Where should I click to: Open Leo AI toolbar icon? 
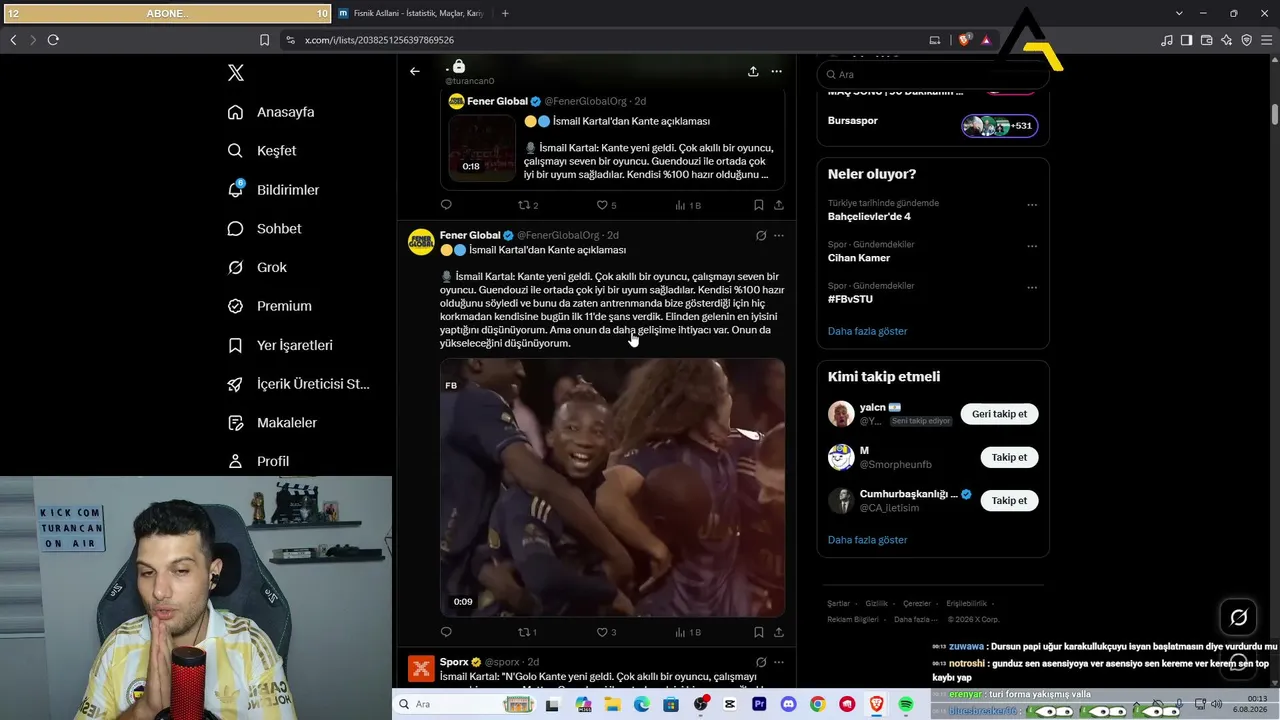click(x=1226, y=40)
